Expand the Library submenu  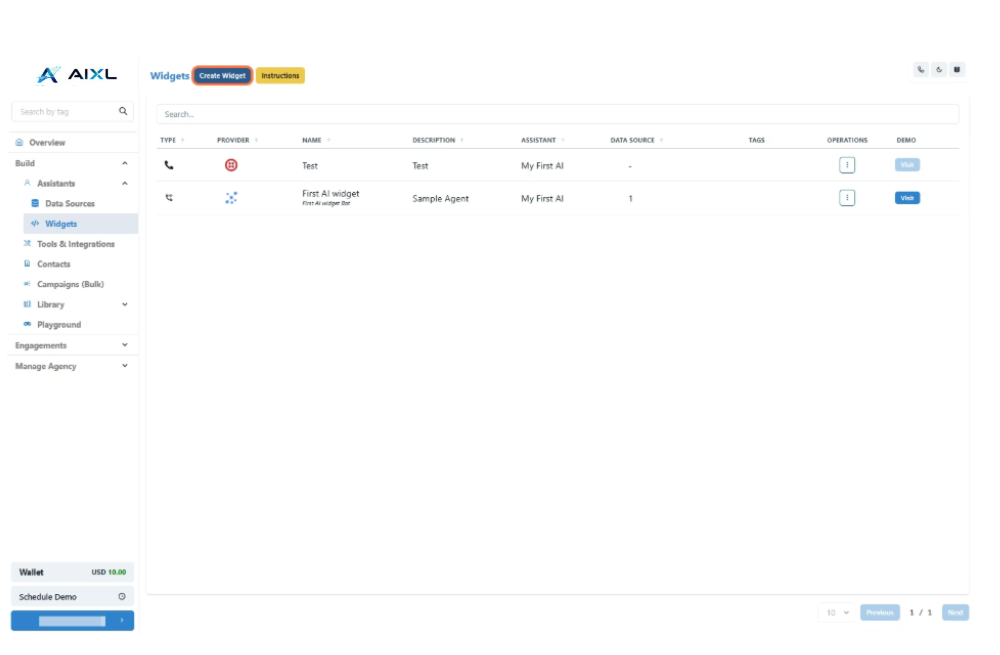click(x=124, y=304)
